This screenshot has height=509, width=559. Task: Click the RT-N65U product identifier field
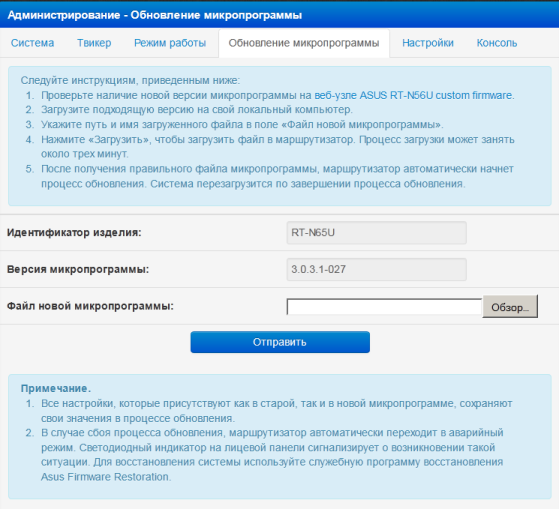click(x=376, y=233)
